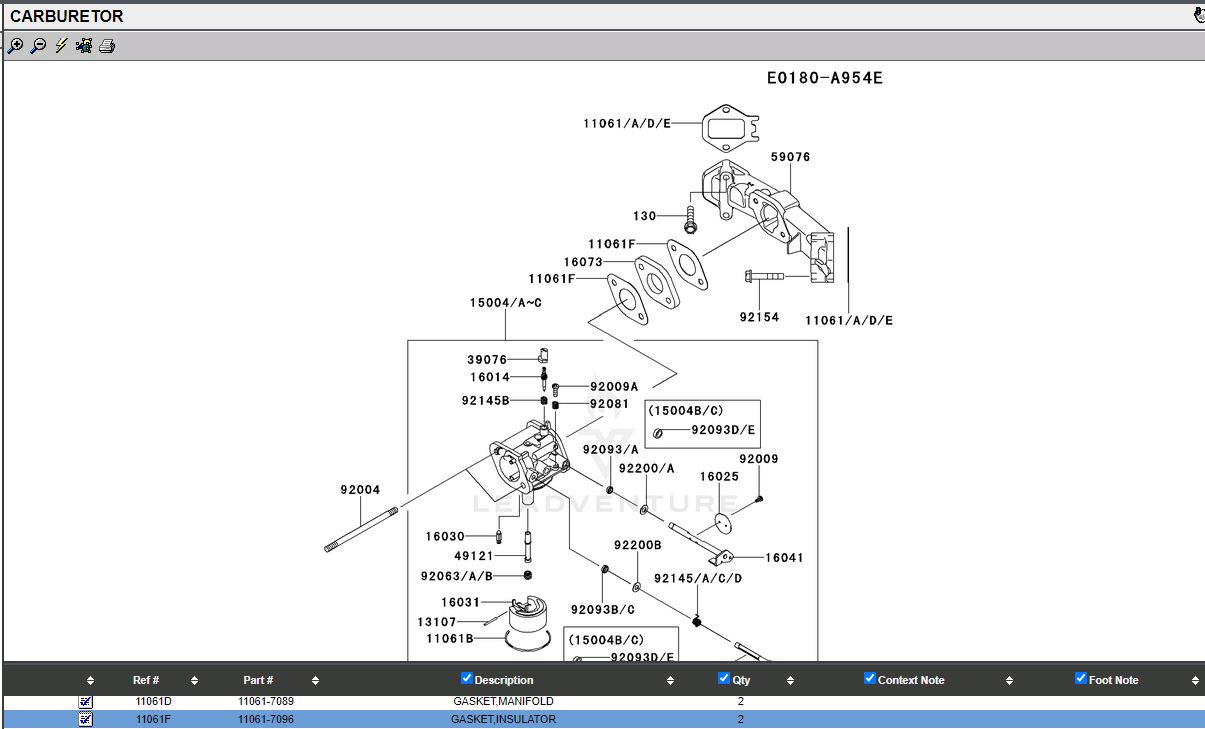This screenshot has height=729, width=1205.
Task: Click the hand icon at top right
Action: coord(1198,15)
